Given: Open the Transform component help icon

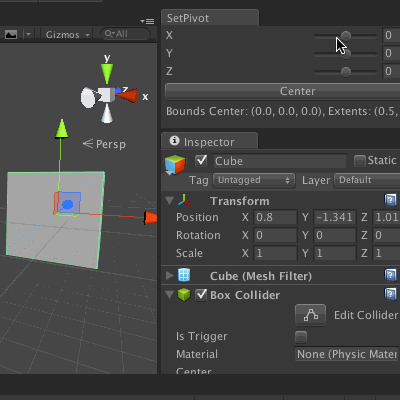Looking at the screenshot, I should coord(390,200).
